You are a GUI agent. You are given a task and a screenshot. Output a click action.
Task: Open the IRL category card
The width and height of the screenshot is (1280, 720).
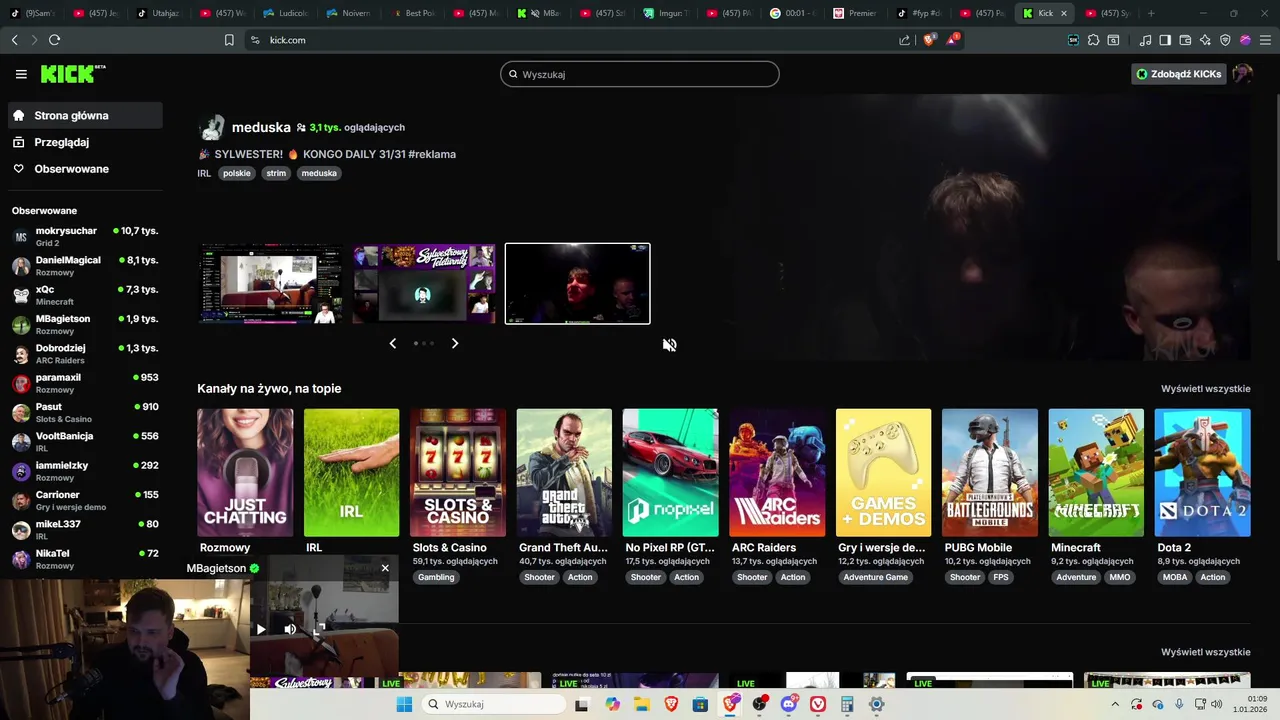(x=351, y=473)
